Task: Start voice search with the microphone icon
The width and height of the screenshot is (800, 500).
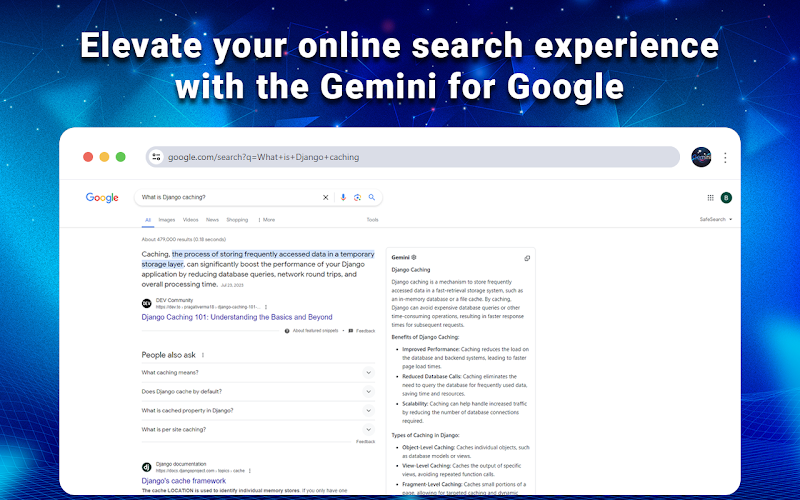Action: point(343,197)
